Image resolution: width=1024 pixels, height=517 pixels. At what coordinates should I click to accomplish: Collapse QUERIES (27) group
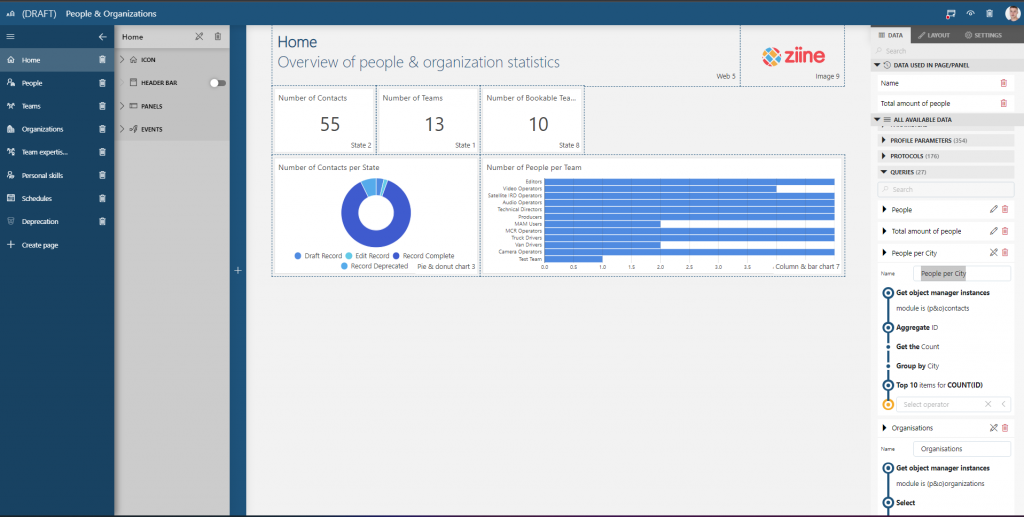884,172
